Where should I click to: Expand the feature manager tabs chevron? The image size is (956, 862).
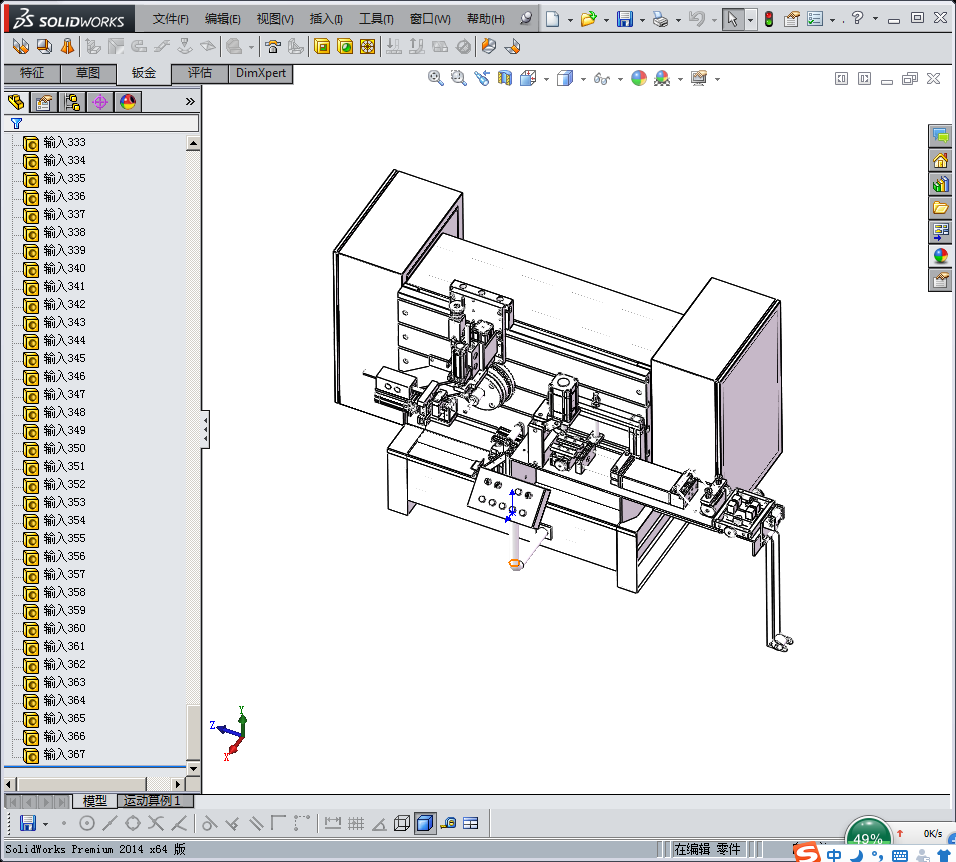[190, 102]
